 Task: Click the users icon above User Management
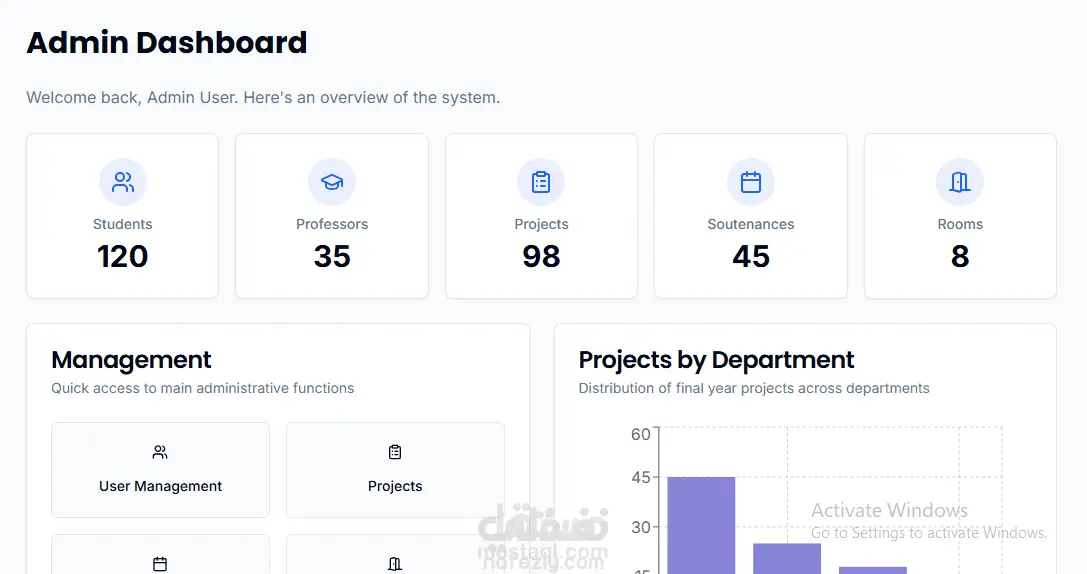[160, 452]
